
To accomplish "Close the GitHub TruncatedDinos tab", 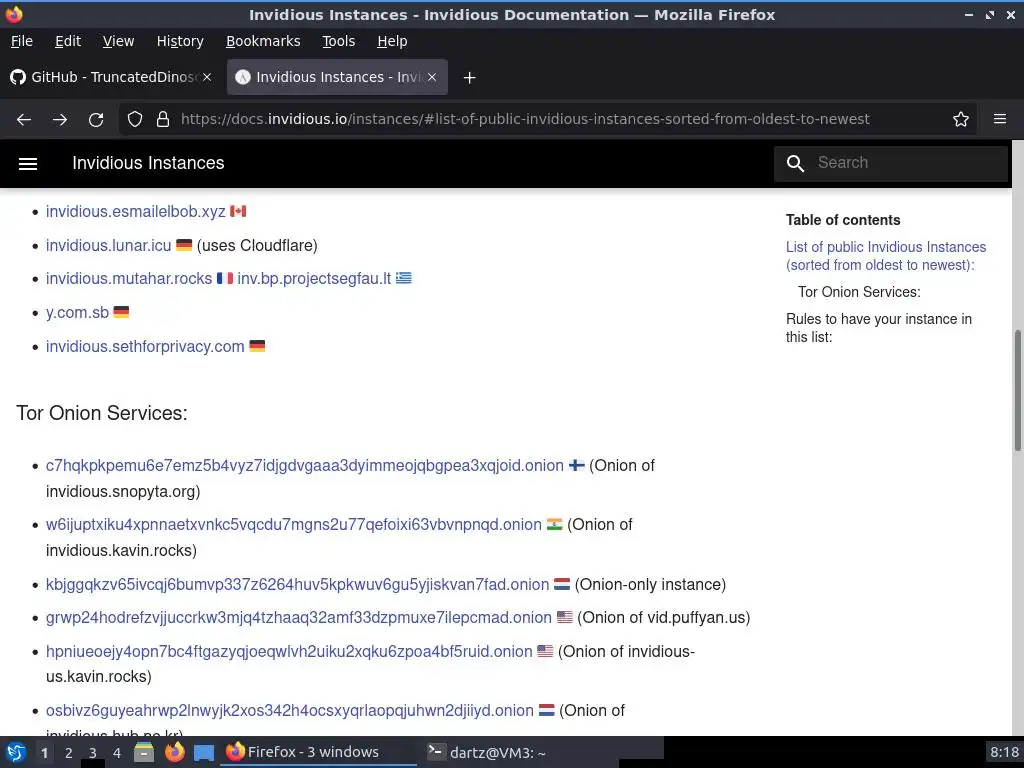I will pos(207,77).
